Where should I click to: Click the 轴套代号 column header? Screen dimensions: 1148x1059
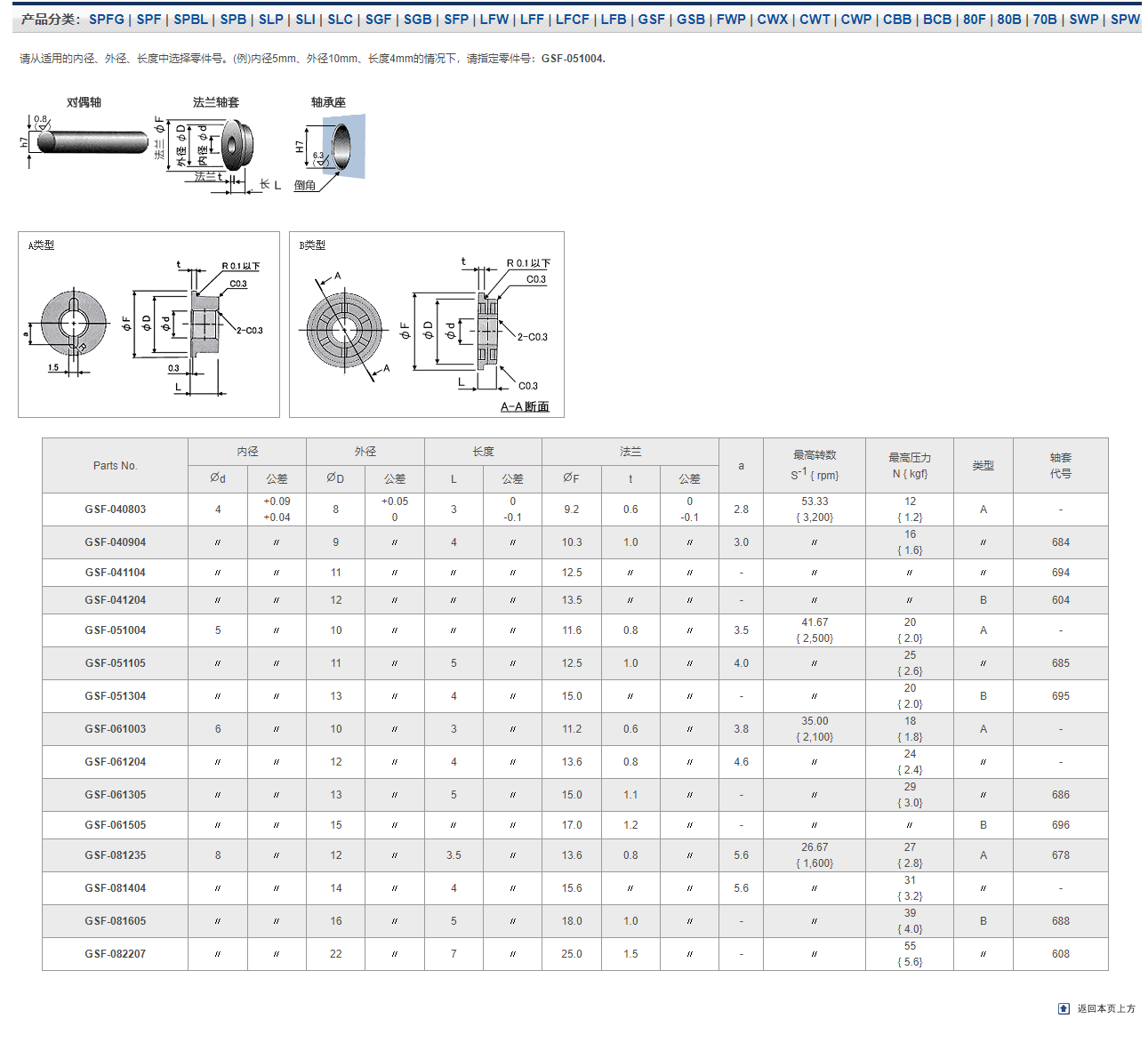pos(1061,466)
